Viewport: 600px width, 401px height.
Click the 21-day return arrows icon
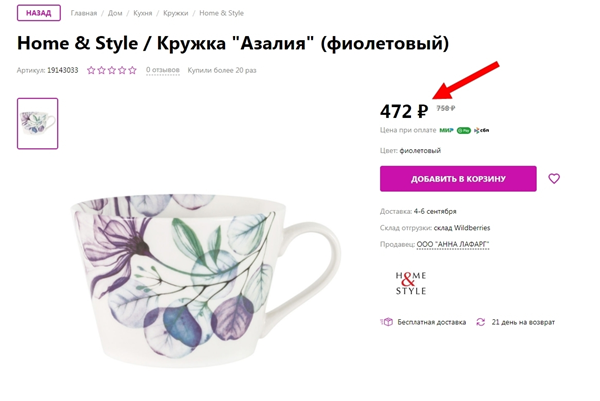tap(481, 322)
